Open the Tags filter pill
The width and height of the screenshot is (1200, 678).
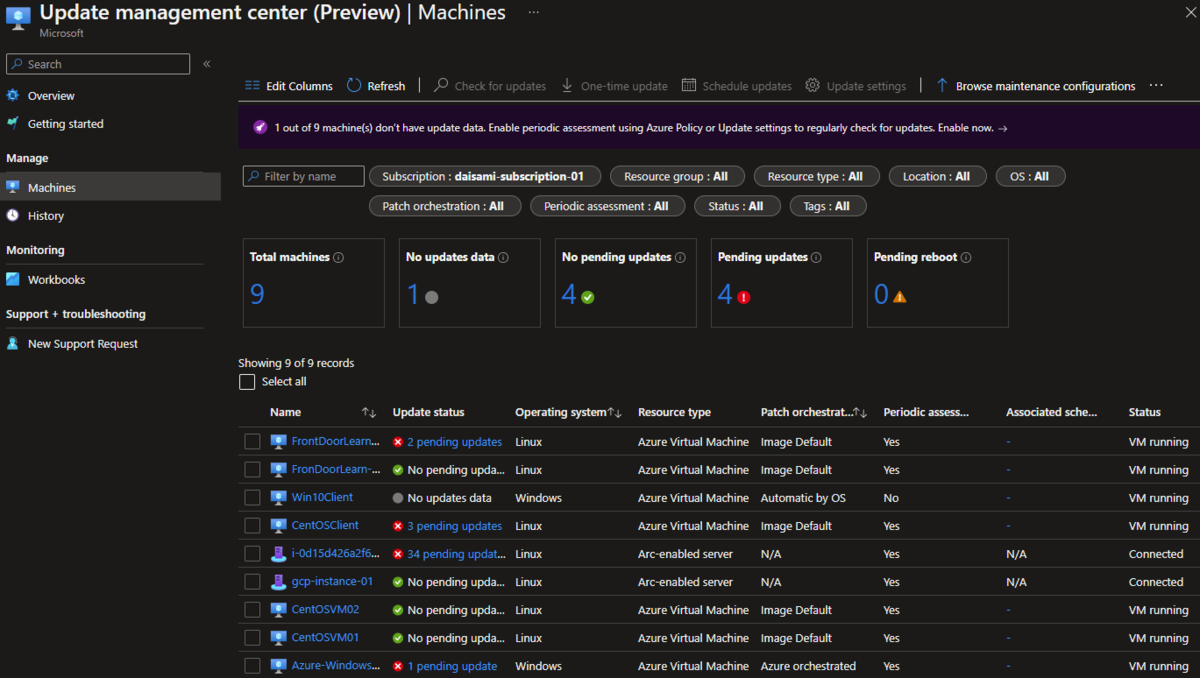(827, 206)
